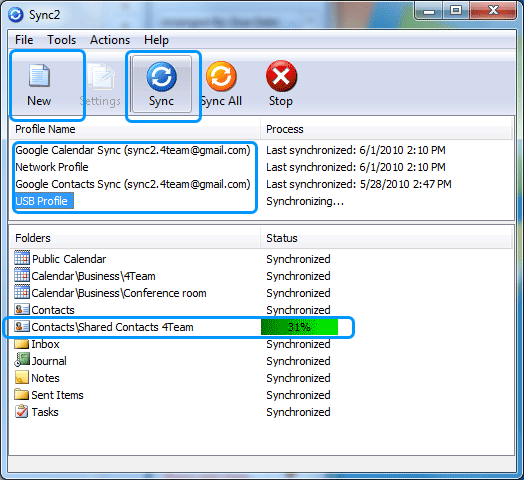Click the Folders column header
Screen dimensions: 524x480
(33, 238)
